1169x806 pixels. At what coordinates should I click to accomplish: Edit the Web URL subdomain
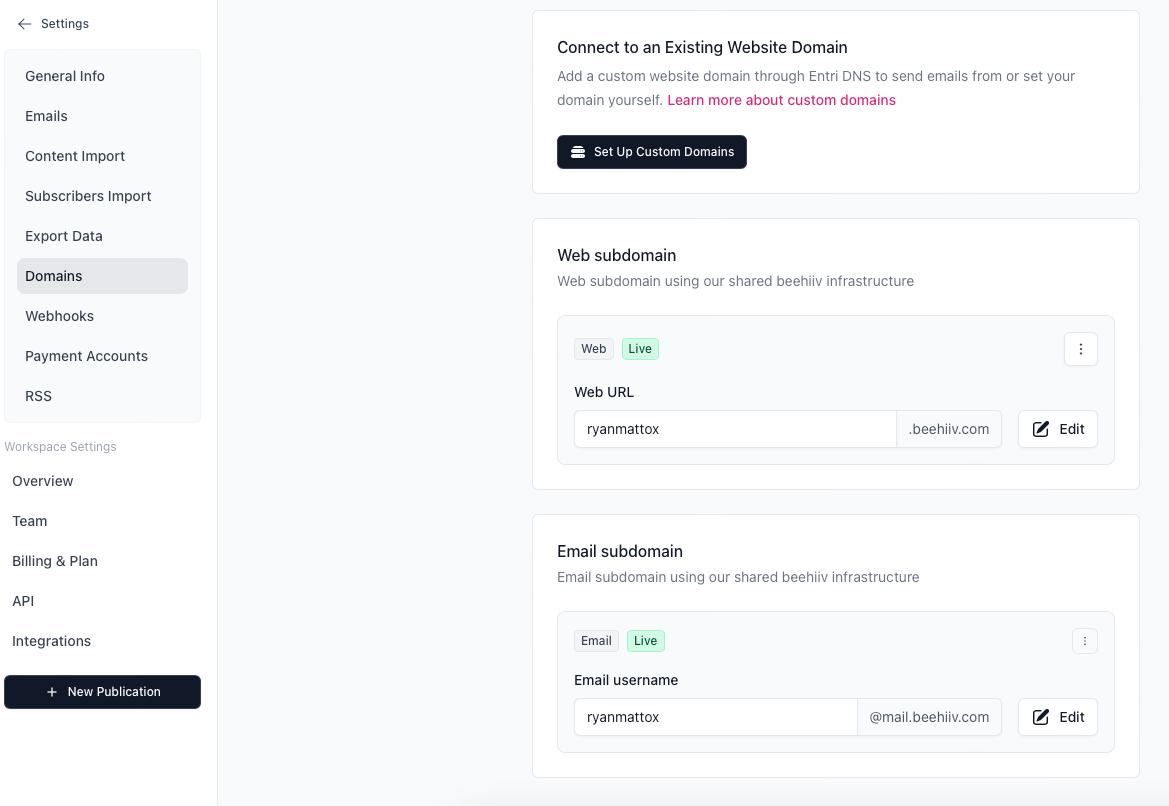coord(1058,429)
